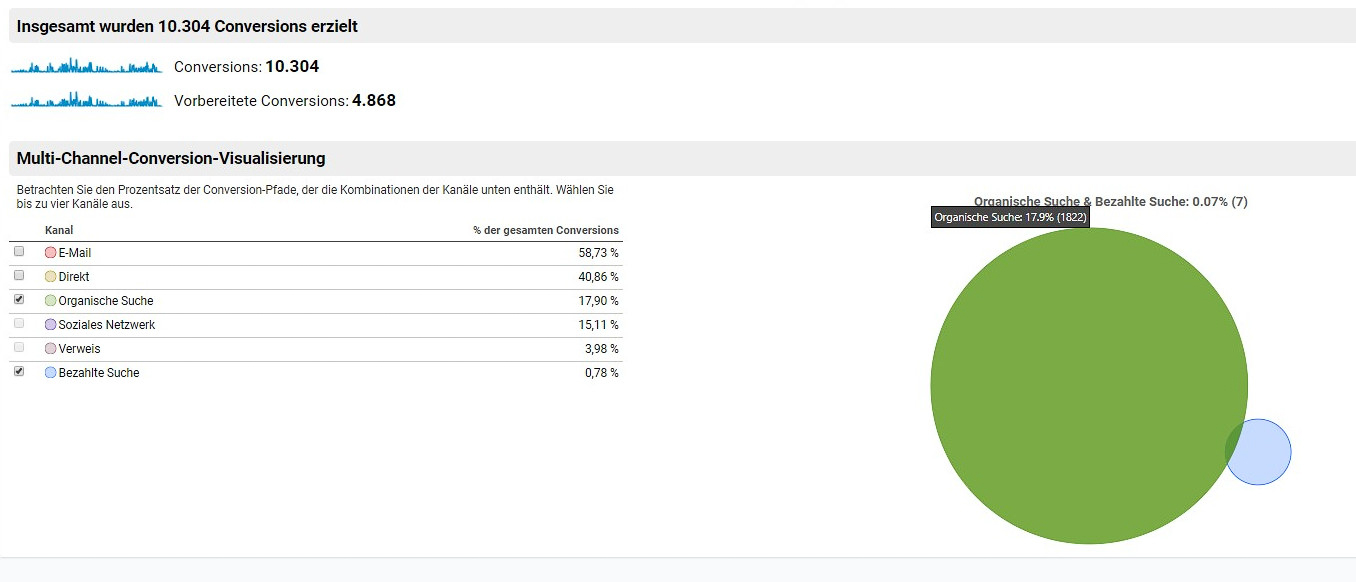Click the Verweis channel checkbox
Image resolution: width=1356 pixels, height=582 pixels.
19,348
